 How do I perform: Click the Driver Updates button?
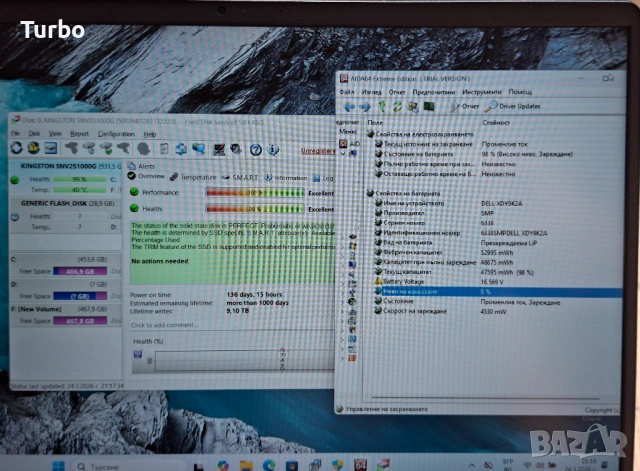pos(513,107)
